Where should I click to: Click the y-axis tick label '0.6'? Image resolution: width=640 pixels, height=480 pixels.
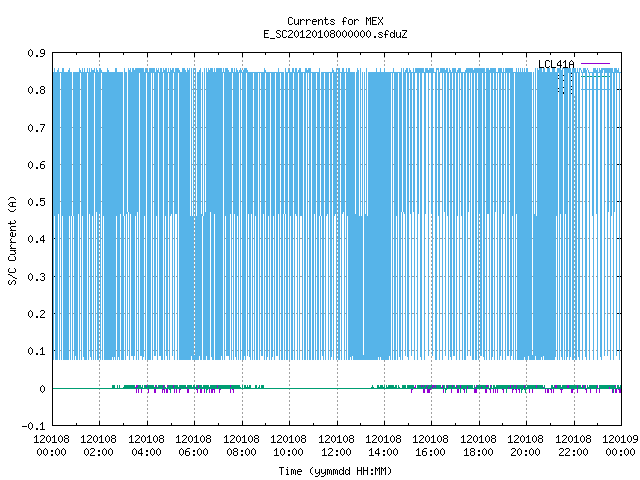click(36, 165)
